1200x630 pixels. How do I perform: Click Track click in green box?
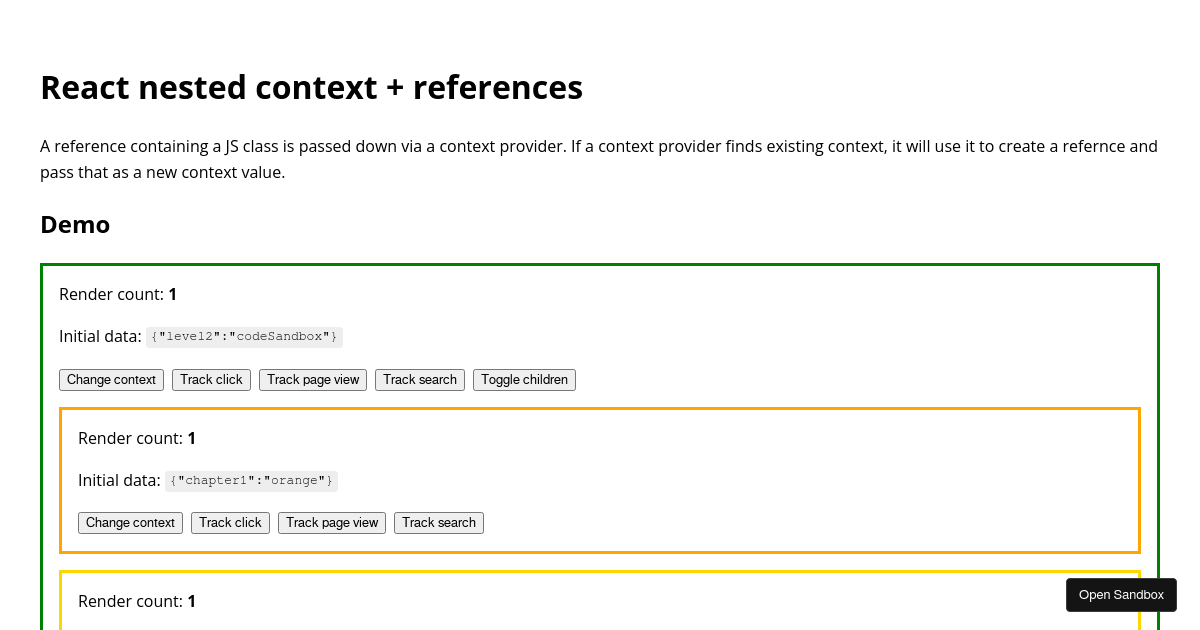coord(211,380)
